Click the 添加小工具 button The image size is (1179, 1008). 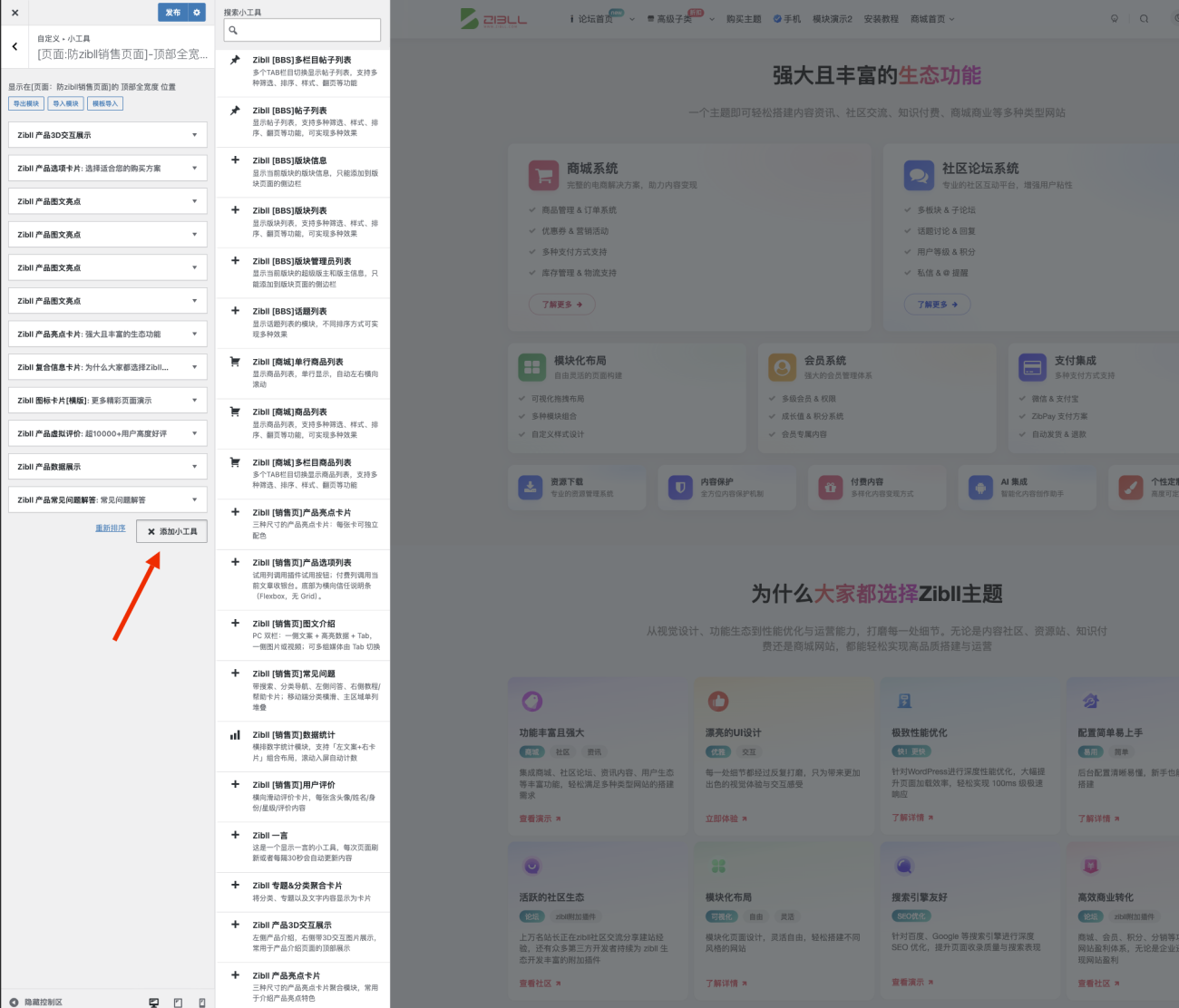point(171,531)
